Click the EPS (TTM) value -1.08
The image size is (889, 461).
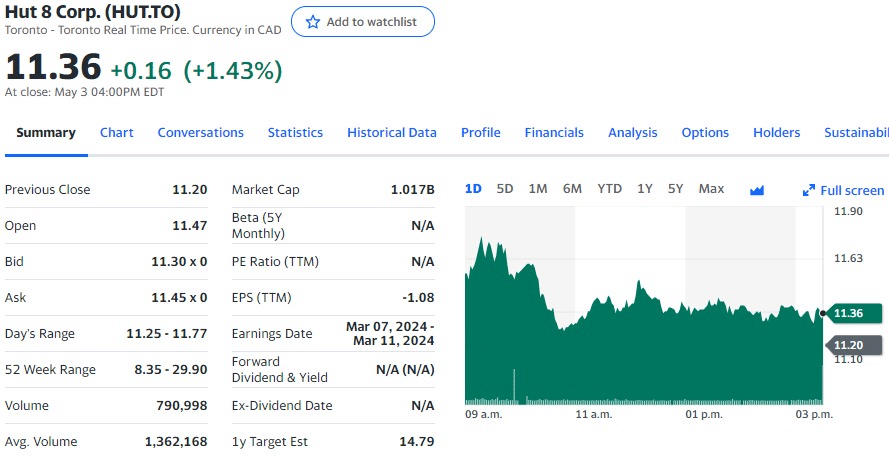click(x=418, y=298)
